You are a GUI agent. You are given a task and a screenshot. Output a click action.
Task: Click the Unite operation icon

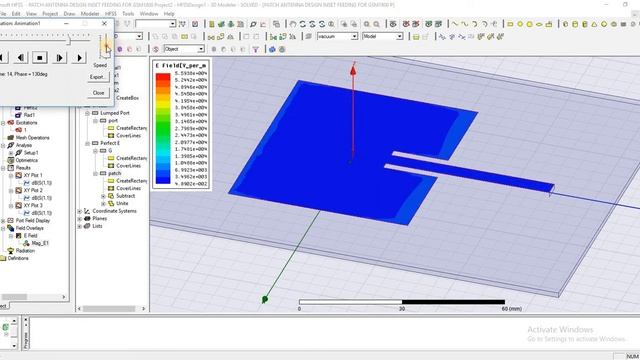tap(111, 203)
